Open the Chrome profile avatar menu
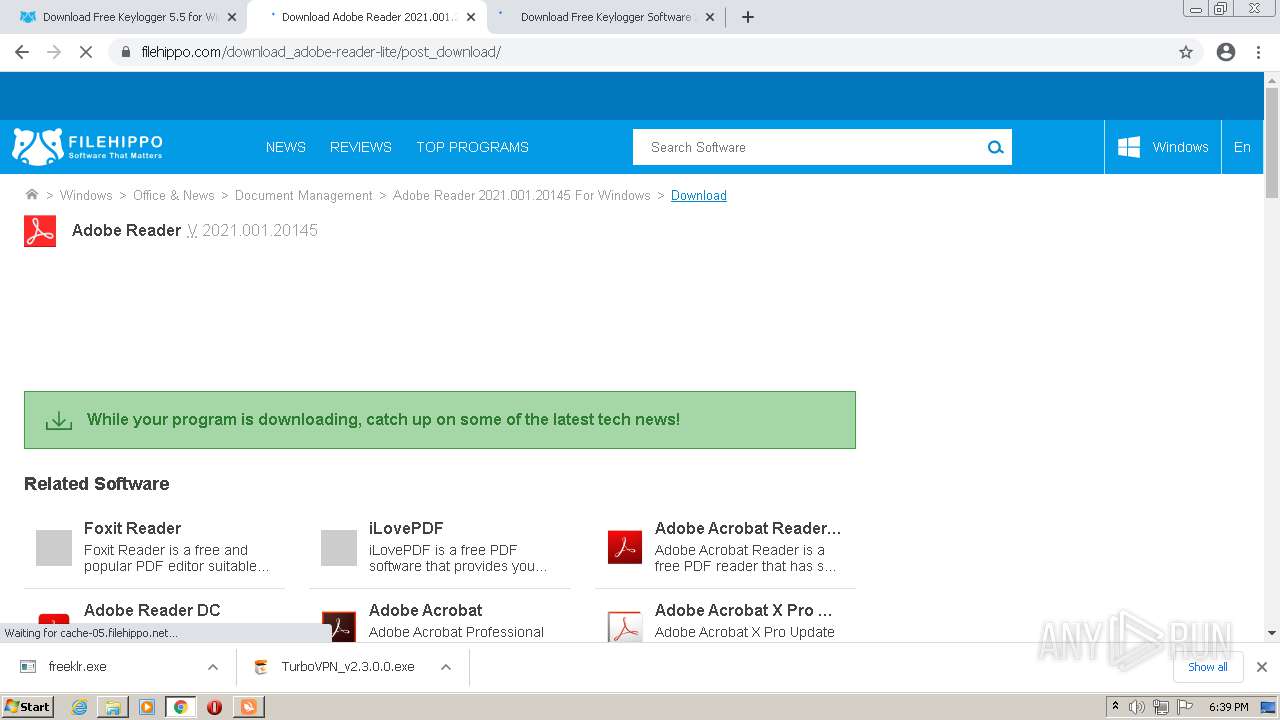Image resolution: width=1280 pixels, height=720 pixels. point(1226,52)
